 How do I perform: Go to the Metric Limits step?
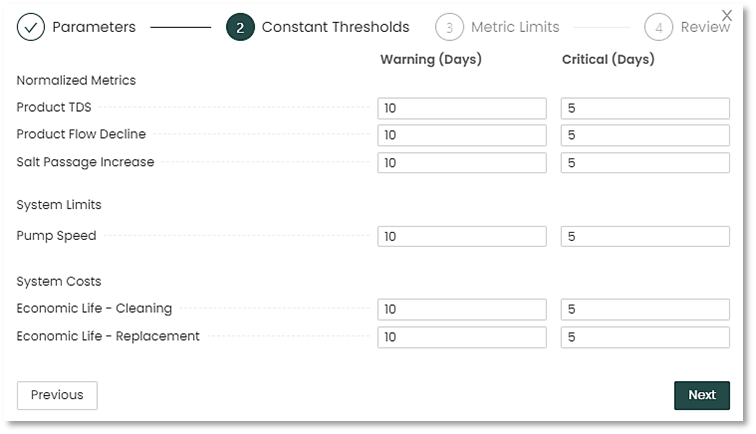click(x=515, y=27)
